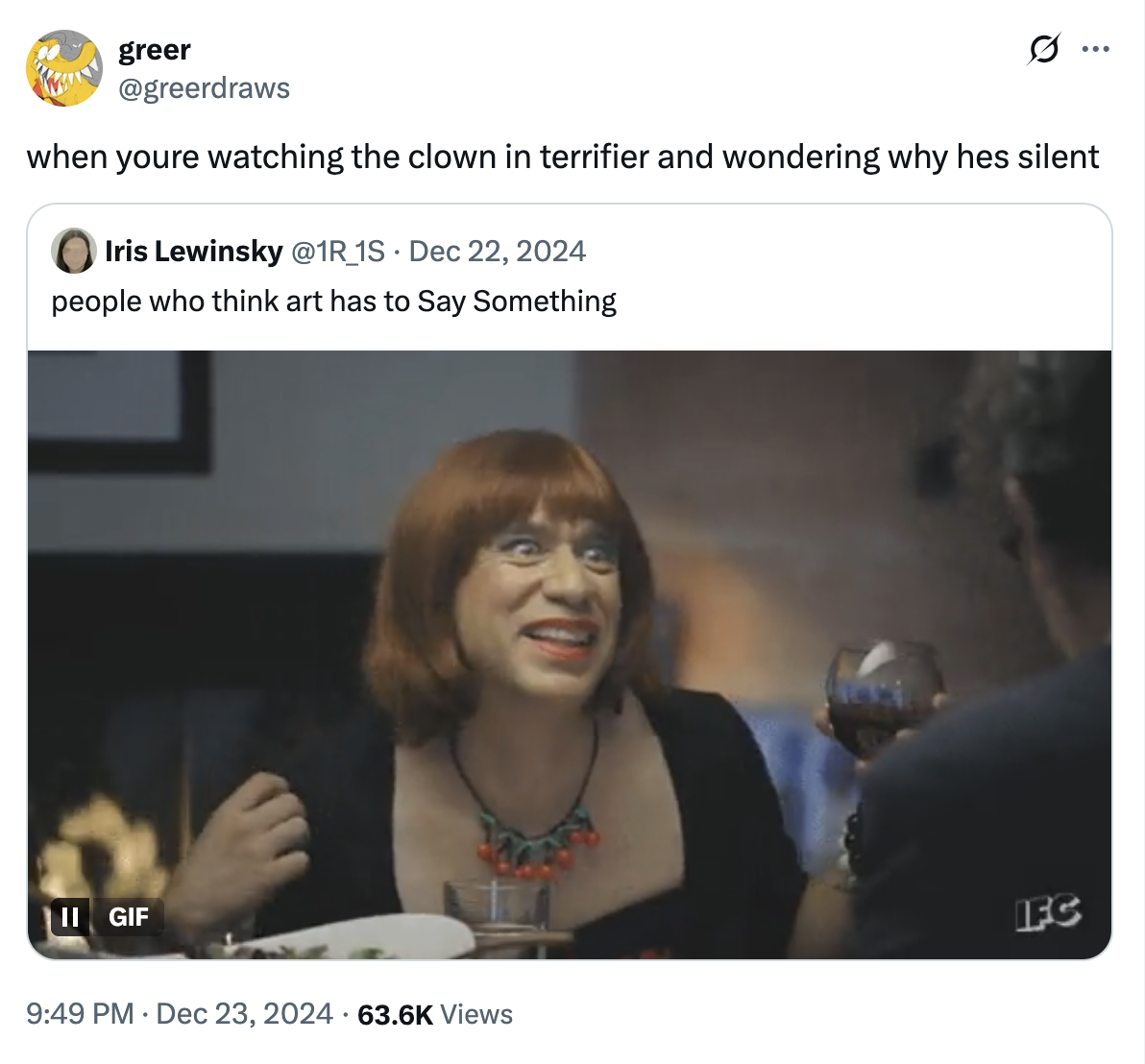Viewport: 1145px width, 1064px height.
Task: Click the @1R_1S handle
Action: (337, 251)
